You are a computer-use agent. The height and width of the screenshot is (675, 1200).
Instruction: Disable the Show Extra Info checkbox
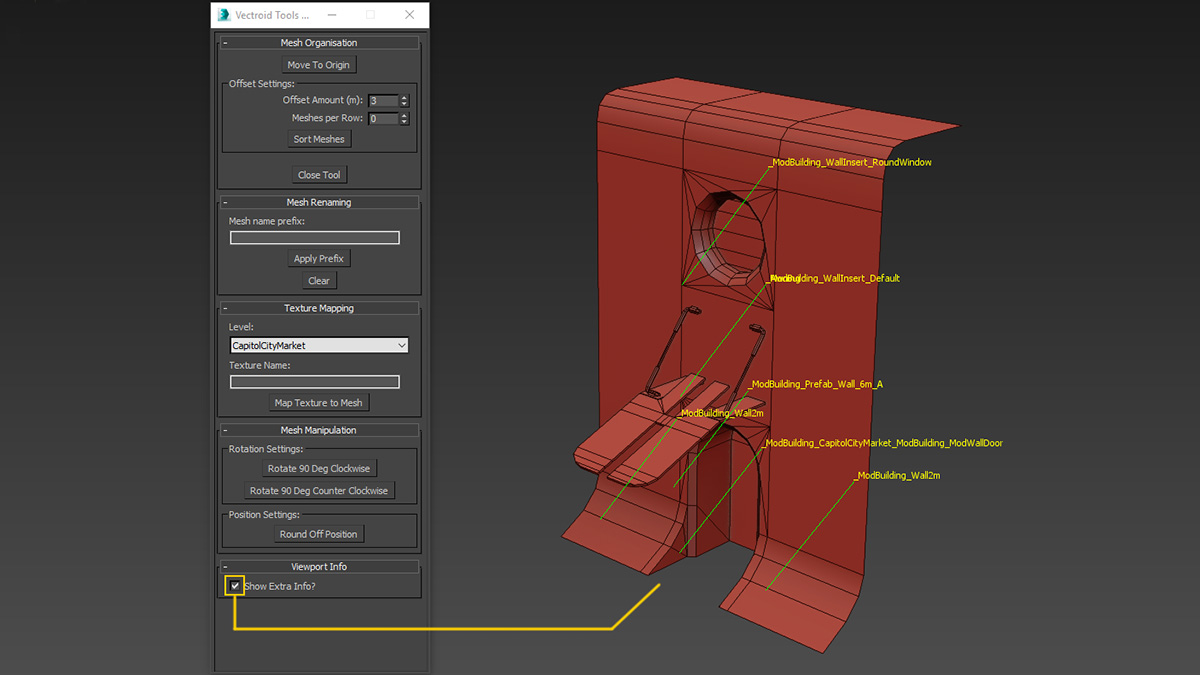click(x=235, y=586)
